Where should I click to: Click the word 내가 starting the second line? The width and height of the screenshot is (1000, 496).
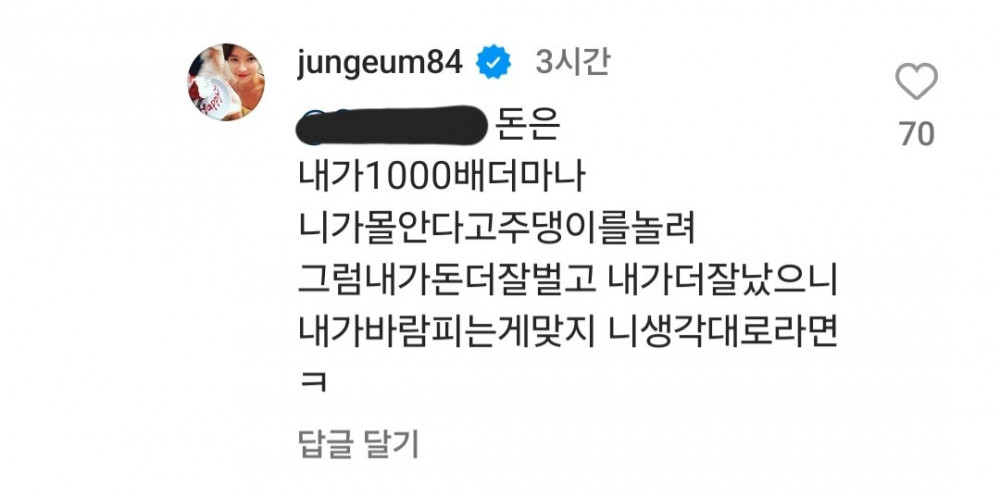pos(330,179)
